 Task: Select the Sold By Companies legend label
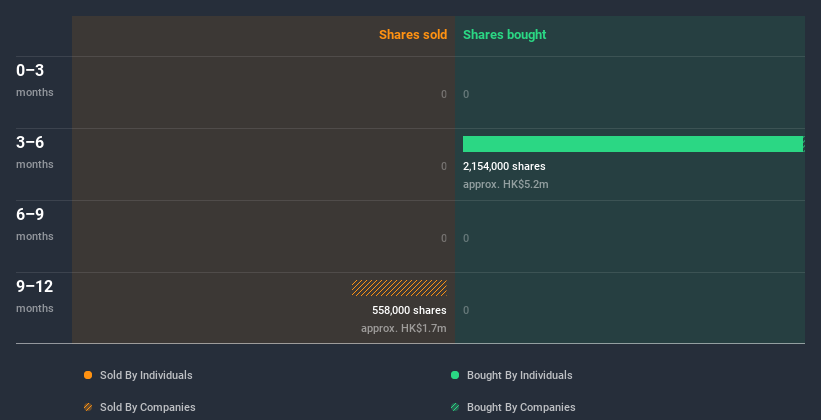pos(148,407)
